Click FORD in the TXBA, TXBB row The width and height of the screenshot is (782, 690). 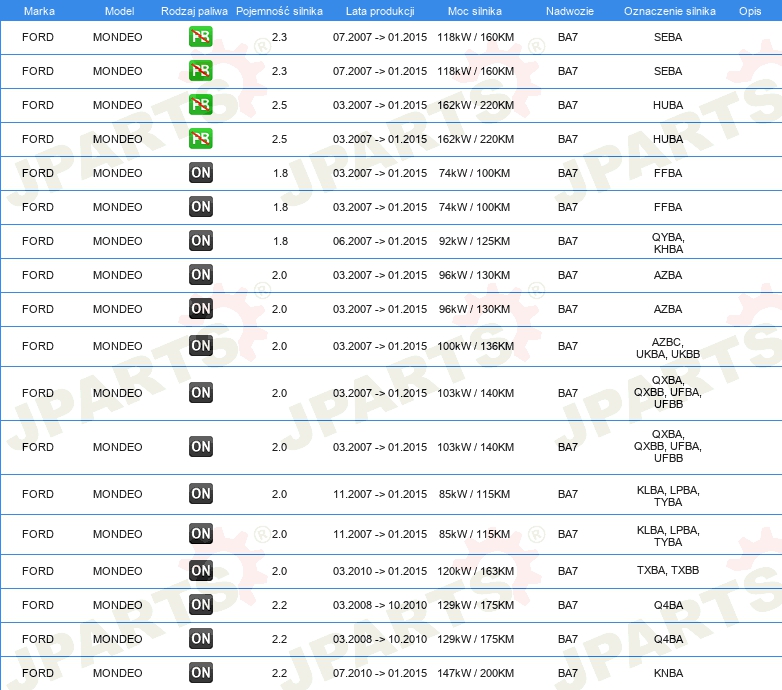(x=38, y=571)
